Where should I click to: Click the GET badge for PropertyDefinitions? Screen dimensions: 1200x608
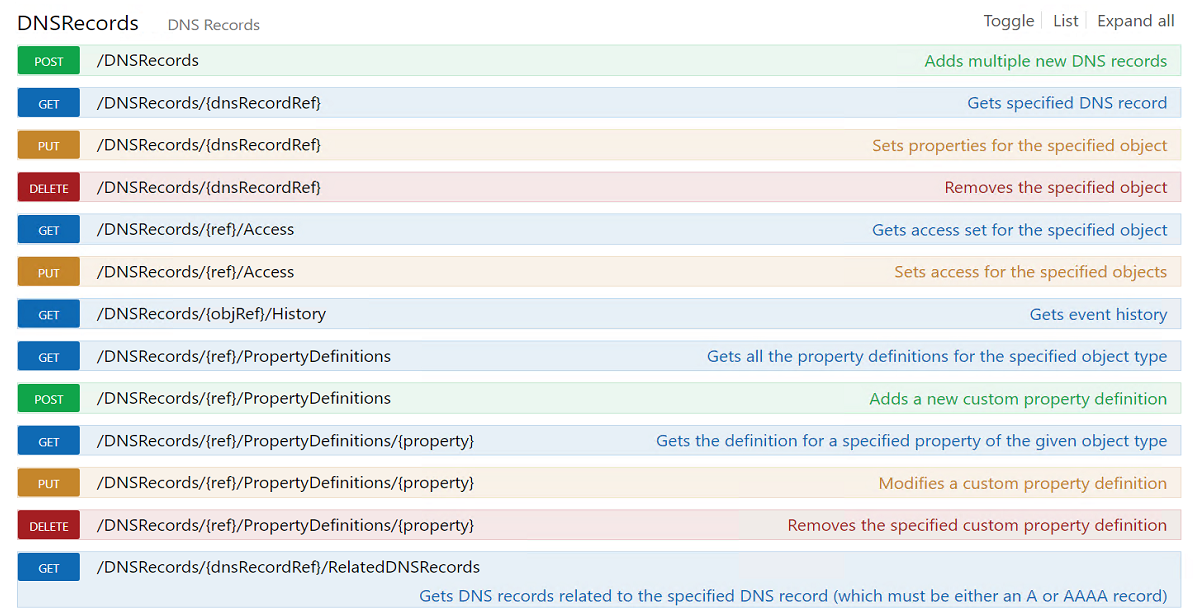pyautogui.click(x=48, y=357)
